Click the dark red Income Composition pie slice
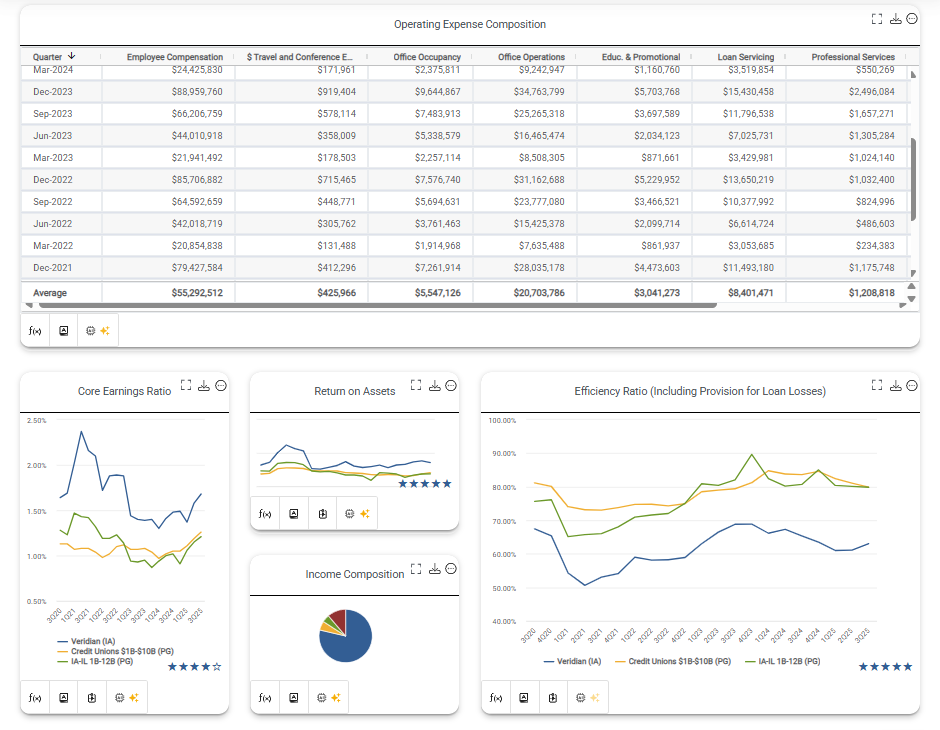This screenshot has width=940, height=730. point(339,620)
